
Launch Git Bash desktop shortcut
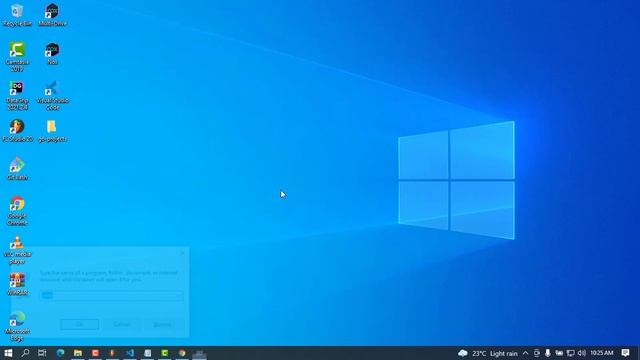[x=17, y=169]
